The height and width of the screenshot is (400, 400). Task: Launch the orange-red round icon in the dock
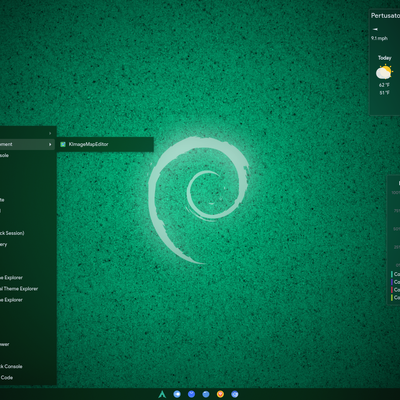pyautogui.click(x=220, y=394)
